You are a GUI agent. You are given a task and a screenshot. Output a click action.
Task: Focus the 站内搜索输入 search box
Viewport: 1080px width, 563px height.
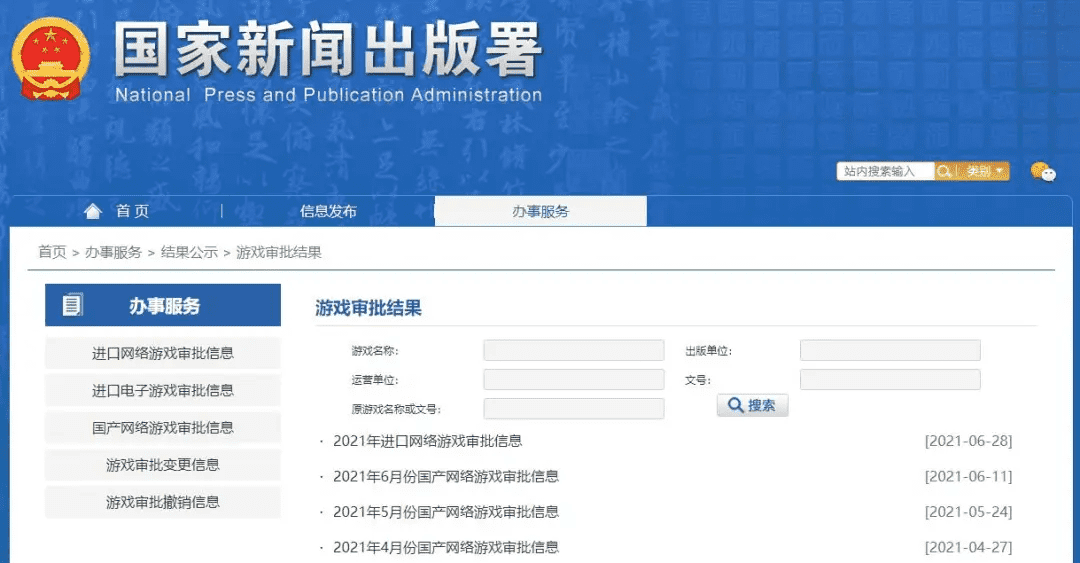(x=885, y=171)
